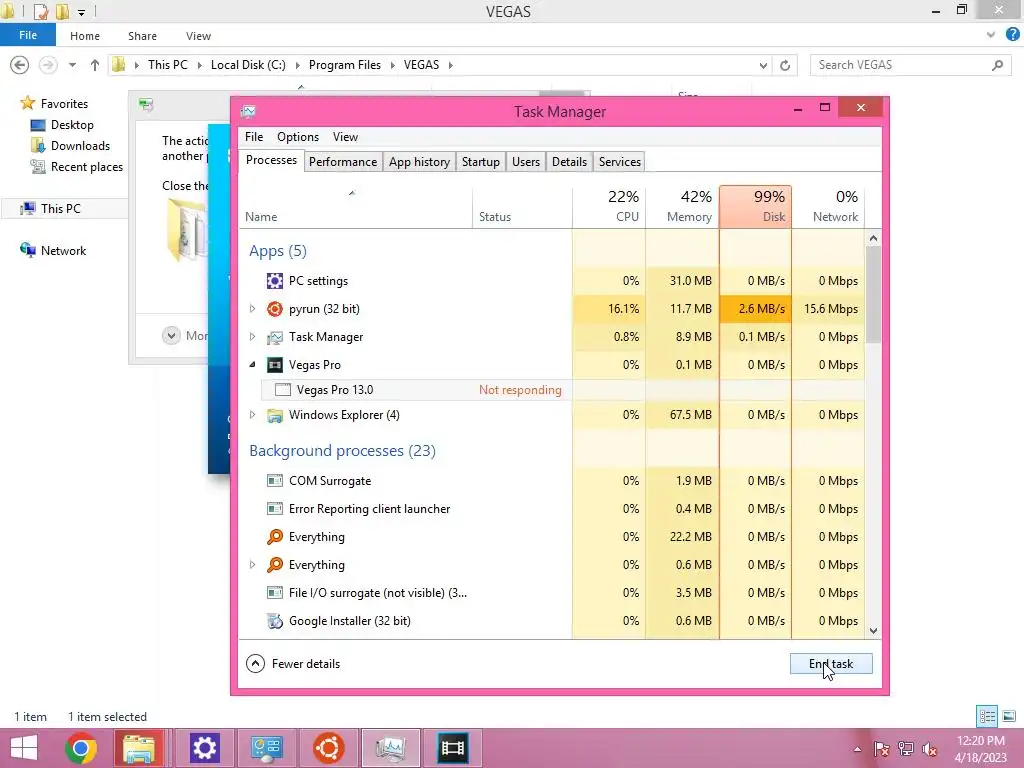Image resolution: width=1024 pixels, height=768 pixels.
Task: Click the Windows Start button
Action: pyautogui.click(x=24, y=748)
